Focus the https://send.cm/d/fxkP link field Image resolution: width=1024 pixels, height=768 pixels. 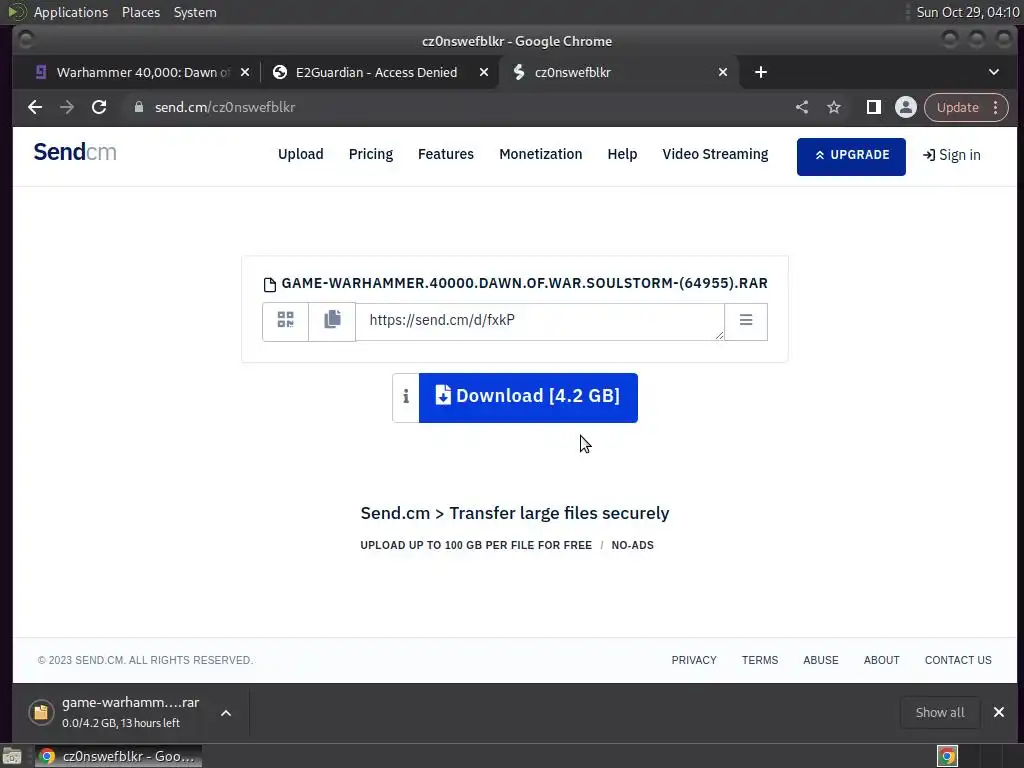[539, 321]
